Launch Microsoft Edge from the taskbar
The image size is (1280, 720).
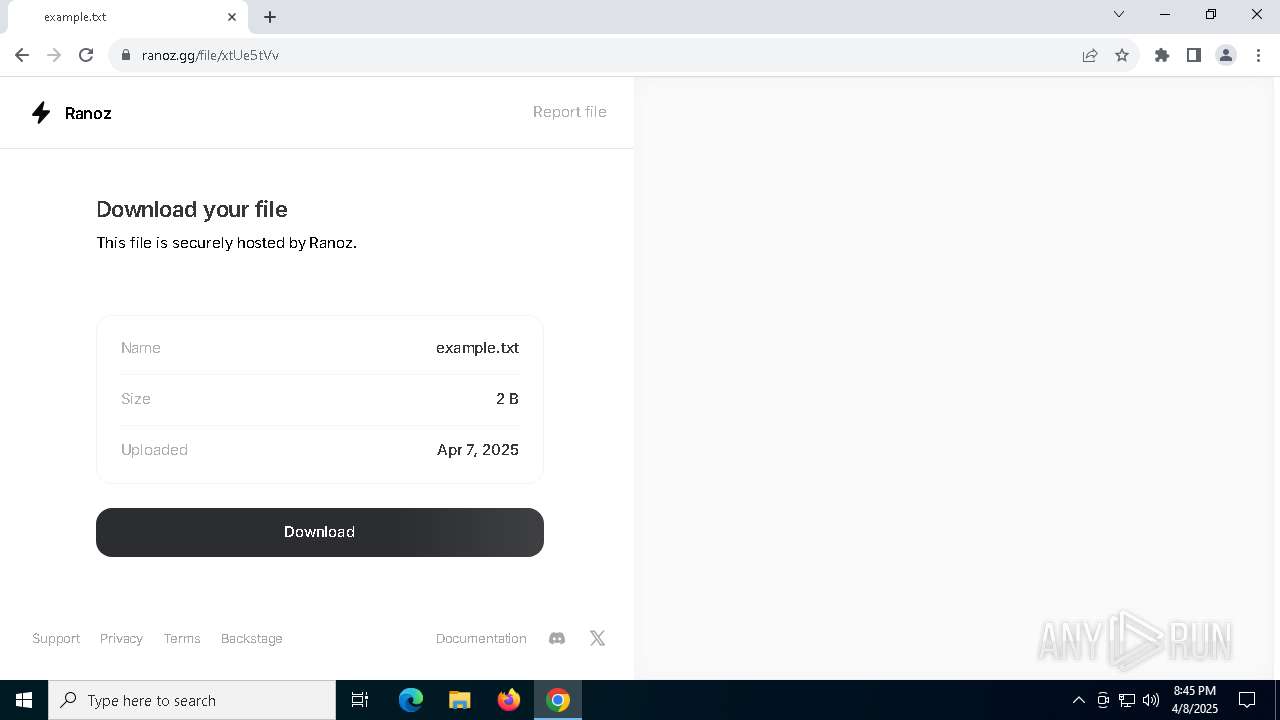coord(411,700)
